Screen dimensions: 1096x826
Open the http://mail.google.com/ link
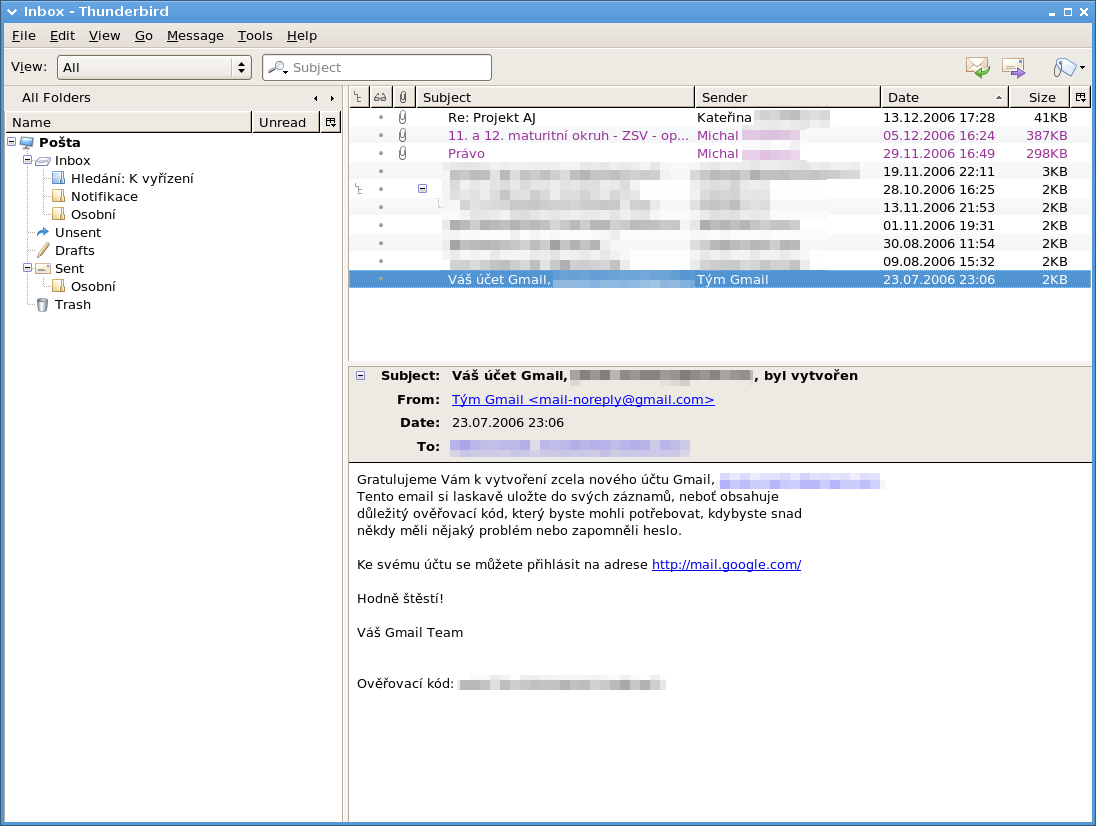coord(726,565)
